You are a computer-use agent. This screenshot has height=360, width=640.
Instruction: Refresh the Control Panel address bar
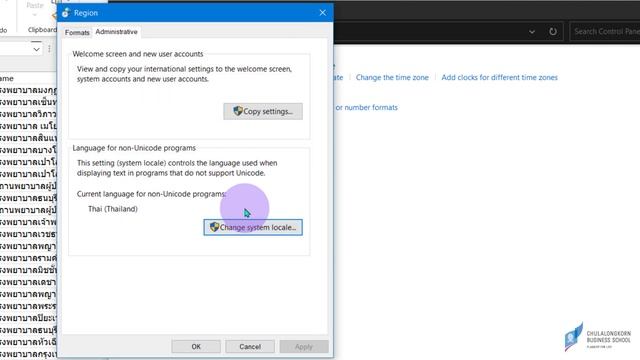pyautogui.click(x=553, y=31)
